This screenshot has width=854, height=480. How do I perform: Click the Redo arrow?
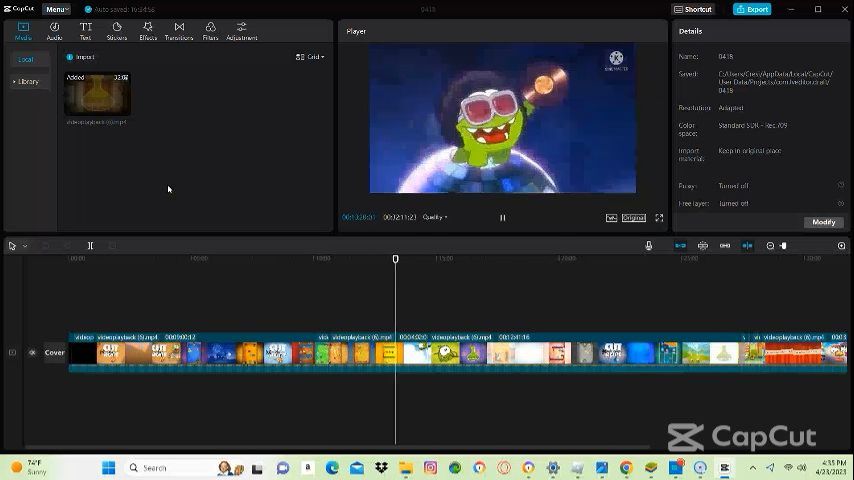coord(67,246)
